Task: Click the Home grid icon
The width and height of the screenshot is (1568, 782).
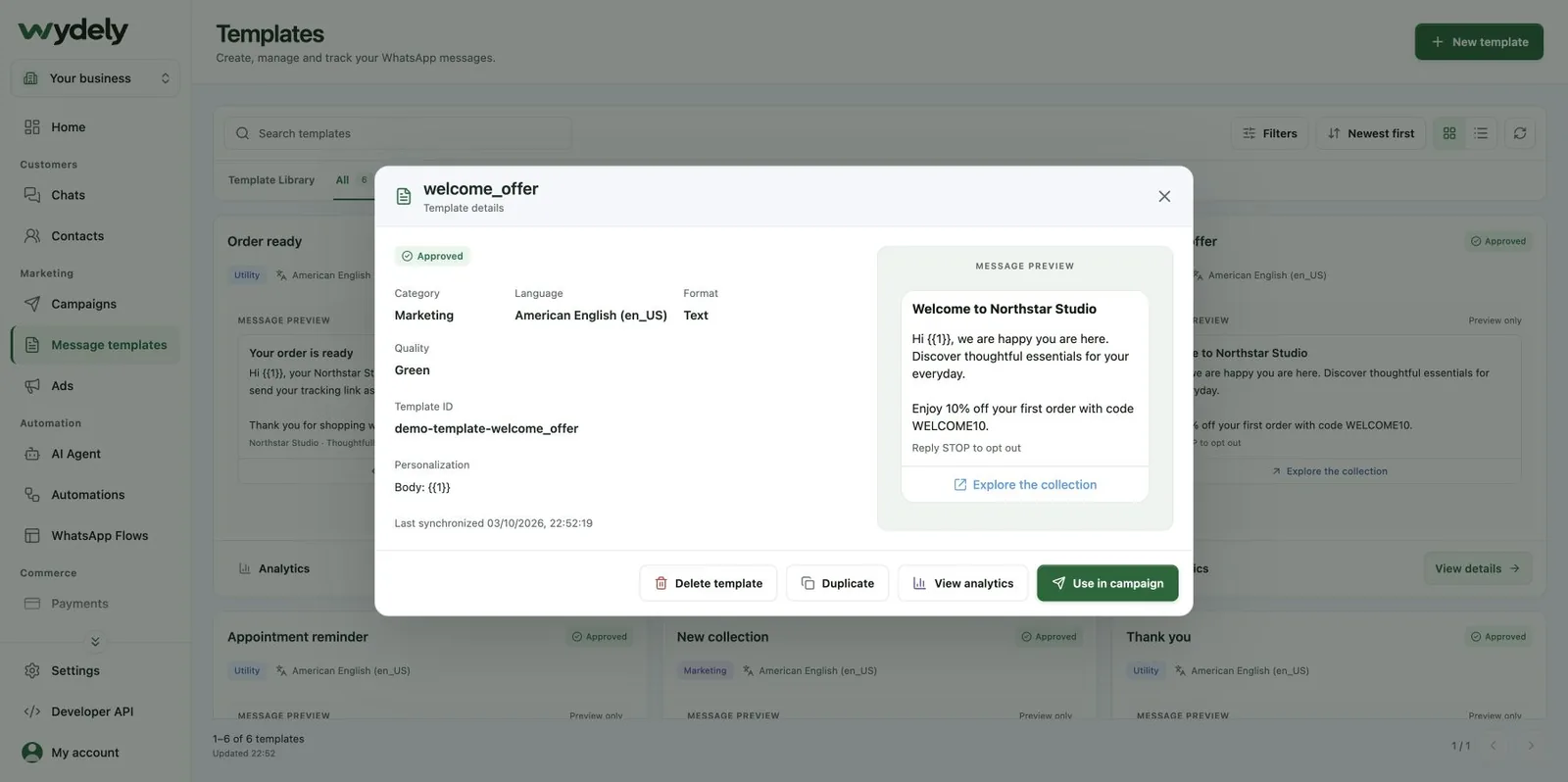Action: click(32, 127)
